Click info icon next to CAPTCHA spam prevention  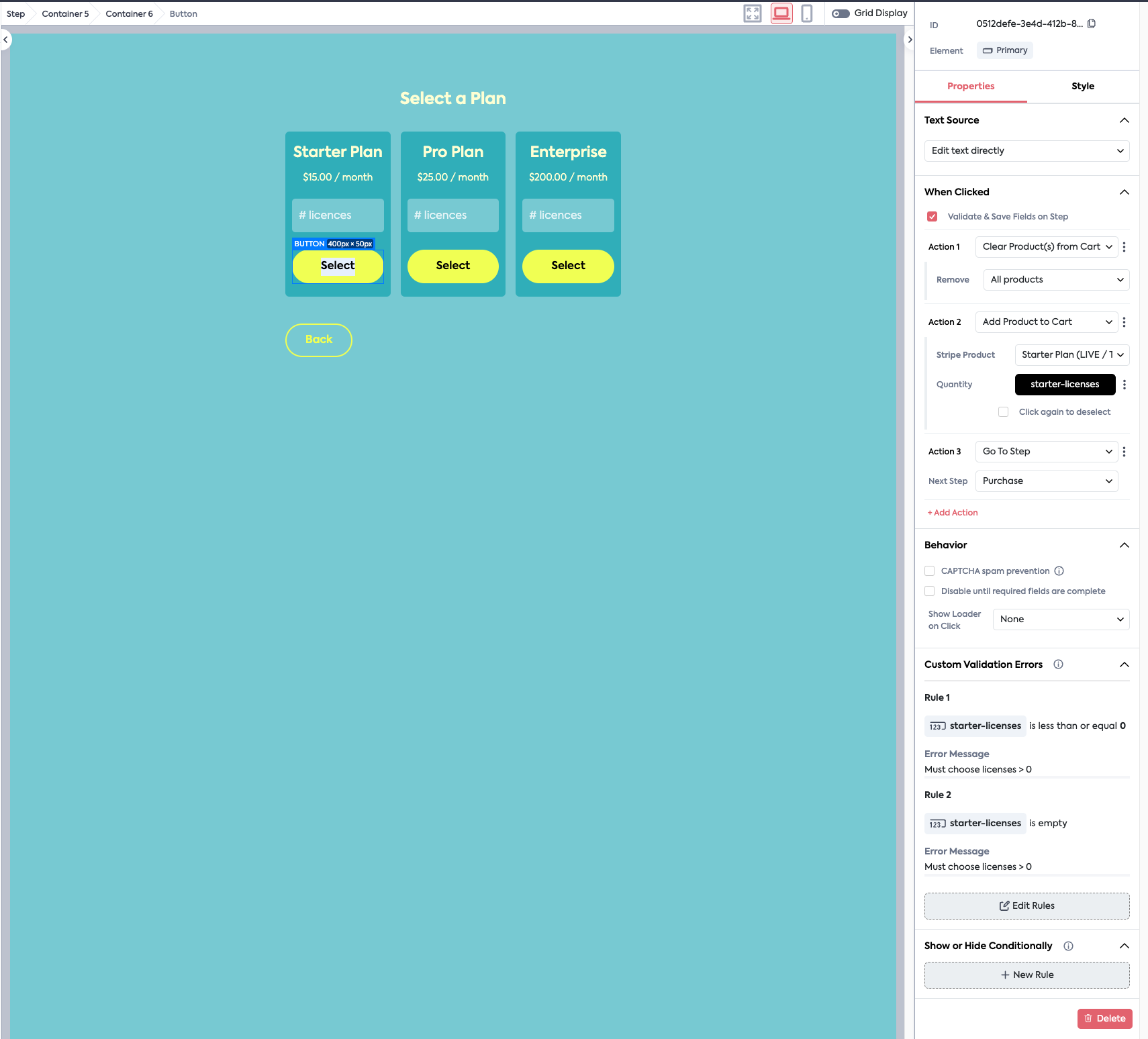point(1059,571)
